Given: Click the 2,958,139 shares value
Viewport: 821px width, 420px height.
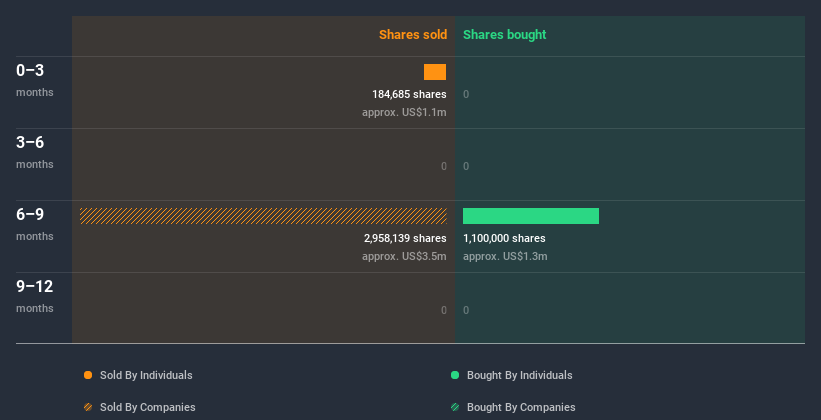Looking at the screenshot, I should (x=404, y=238).
